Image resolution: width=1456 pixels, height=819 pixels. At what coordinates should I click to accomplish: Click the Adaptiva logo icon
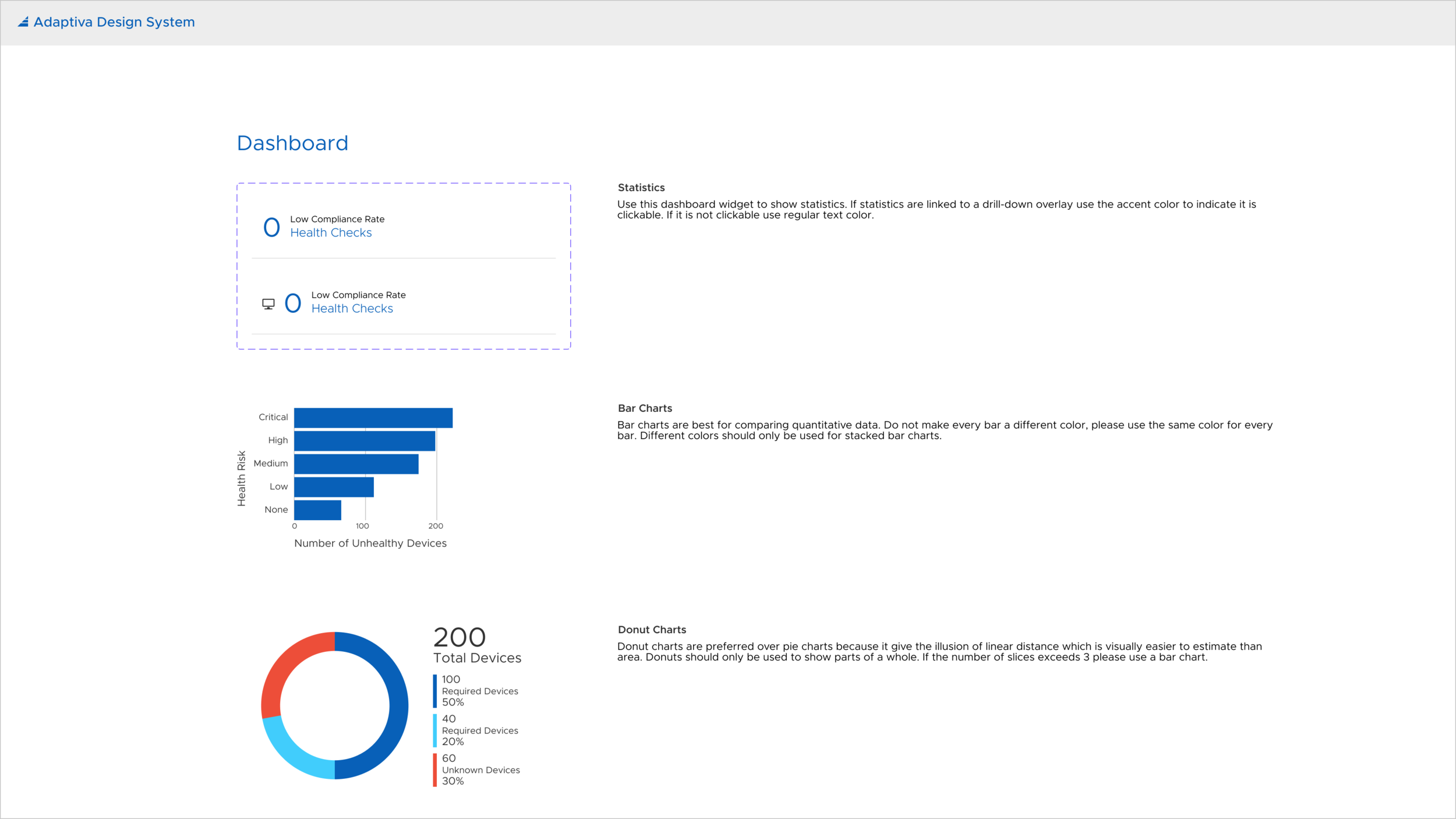22,22
